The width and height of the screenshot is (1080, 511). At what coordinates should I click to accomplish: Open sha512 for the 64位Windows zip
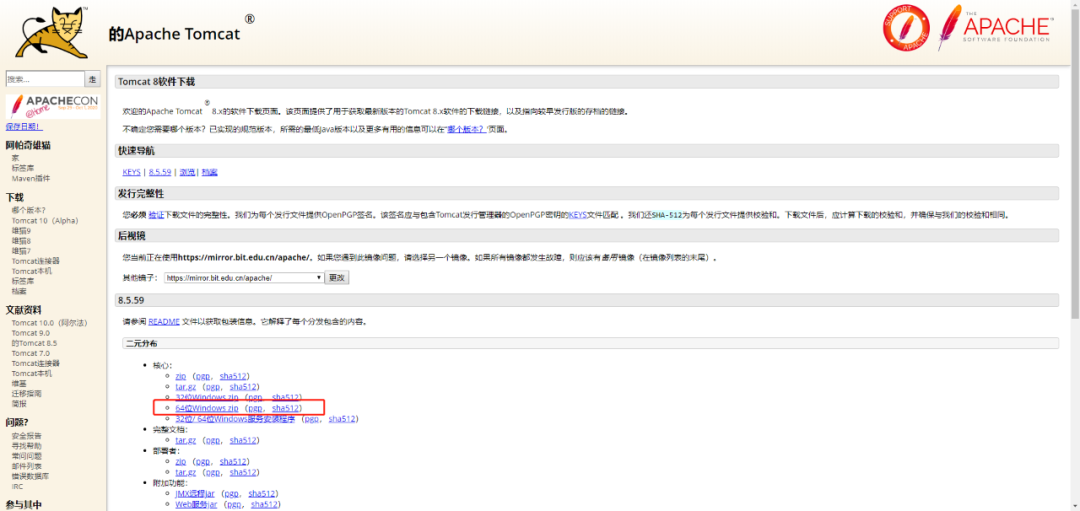286,408
